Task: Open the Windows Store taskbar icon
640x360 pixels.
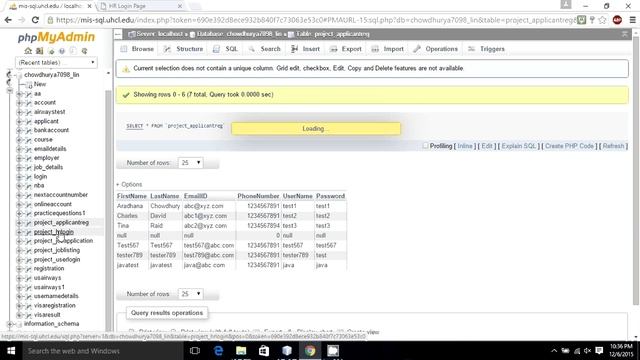Action: coord(264,351)
